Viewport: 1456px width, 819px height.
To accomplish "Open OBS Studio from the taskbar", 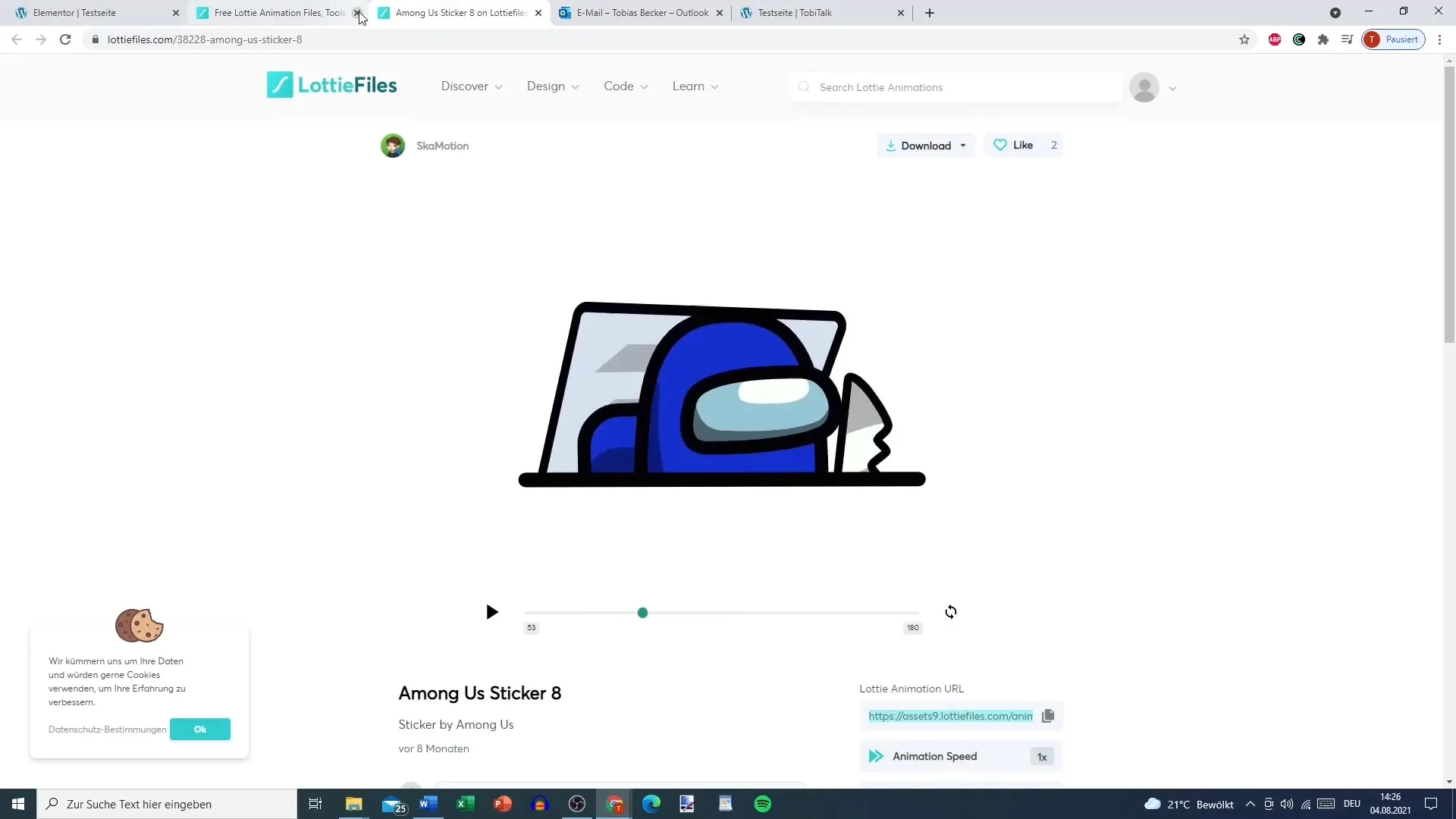I will 577,804.
